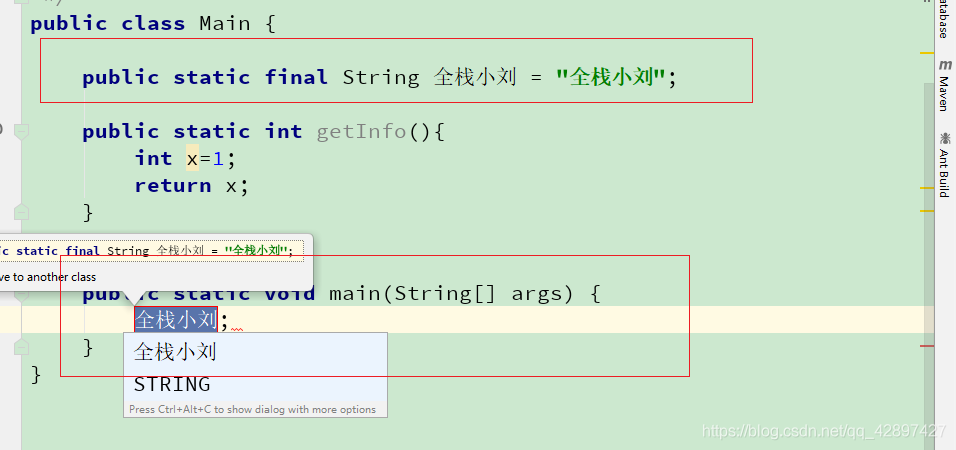Screen dimensions: 956x450
Task: Click the greyed getInfo method name
Action: pyautogui.click(x=361, y=131)
